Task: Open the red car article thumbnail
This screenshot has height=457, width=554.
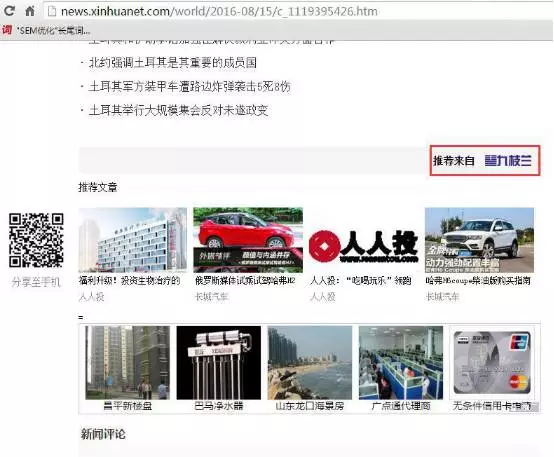Action: pos(248,240)
